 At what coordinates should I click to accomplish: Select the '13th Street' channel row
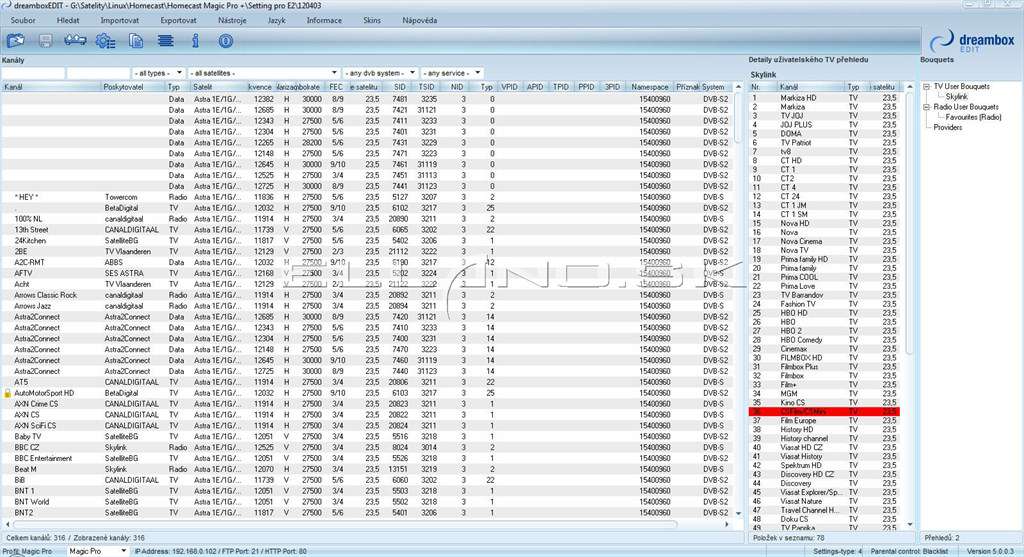click(367, 230)
